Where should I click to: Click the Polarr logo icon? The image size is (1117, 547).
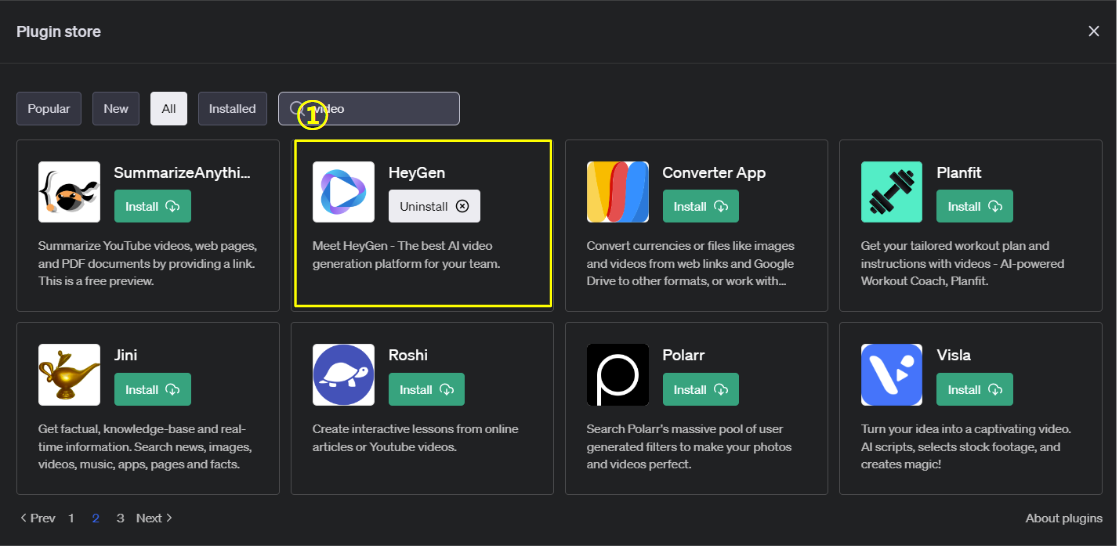(618, 375)
